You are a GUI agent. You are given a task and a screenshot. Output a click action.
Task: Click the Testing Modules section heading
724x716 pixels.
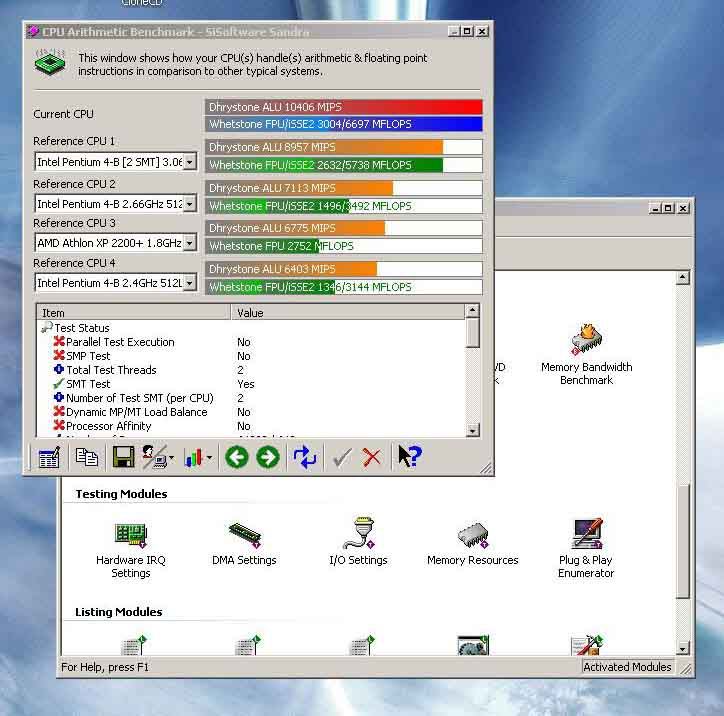(121, 494)
